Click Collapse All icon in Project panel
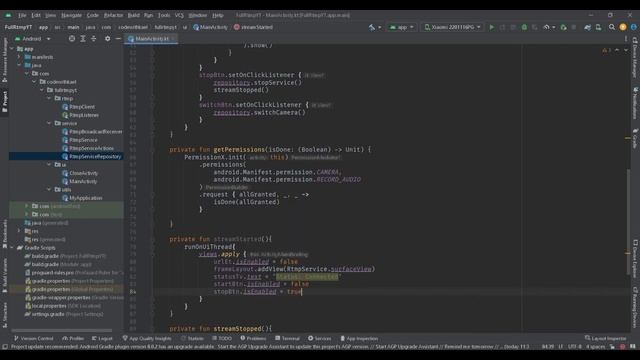Viewport: 640px width, 360px height. pyautogui.click(x=93, y=38)
